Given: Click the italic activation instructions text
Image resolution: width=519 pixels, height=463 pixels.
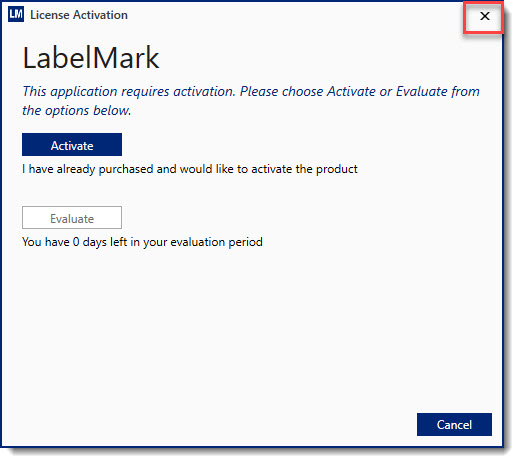Looking at the screenshot, I should (251, 101).
